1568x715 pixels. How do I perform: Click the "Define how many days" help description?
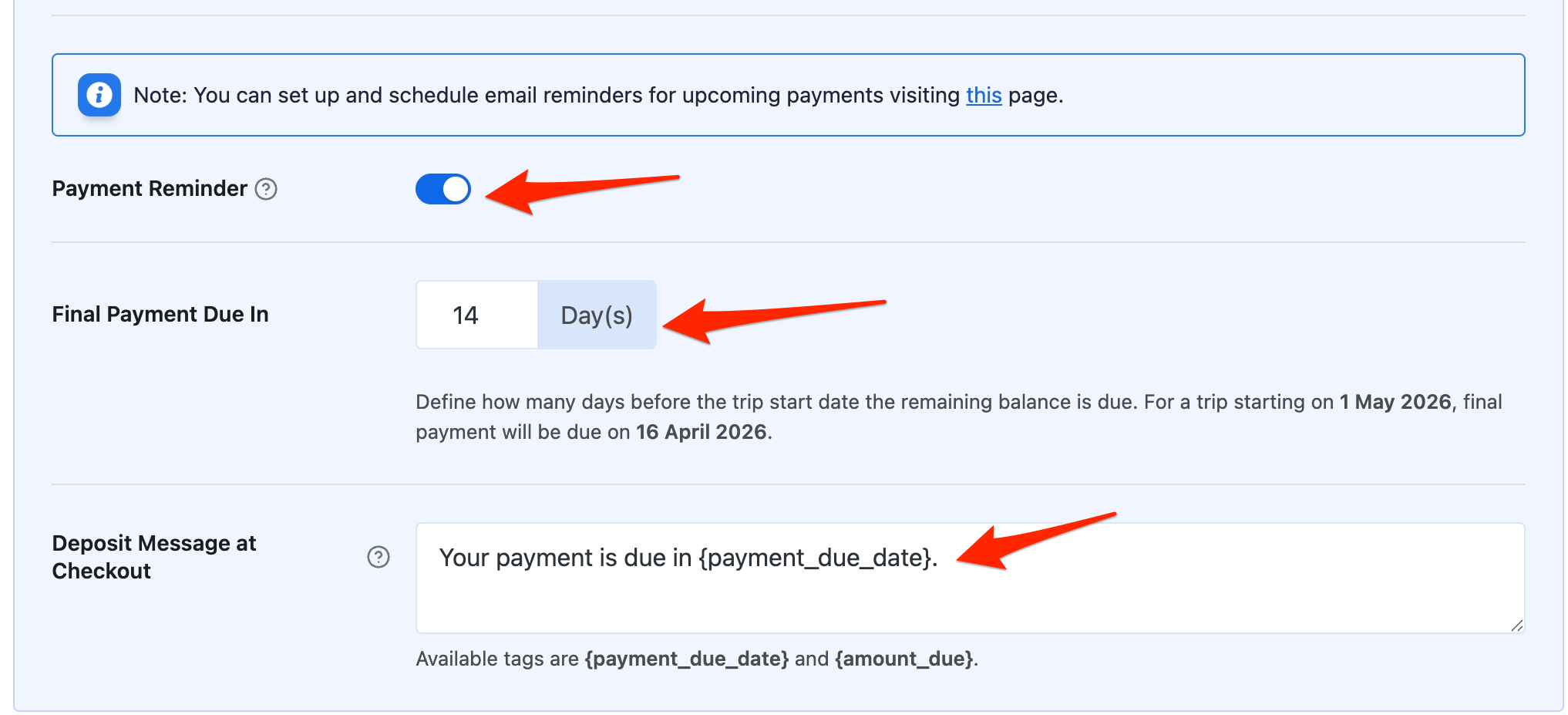(771, 402)
